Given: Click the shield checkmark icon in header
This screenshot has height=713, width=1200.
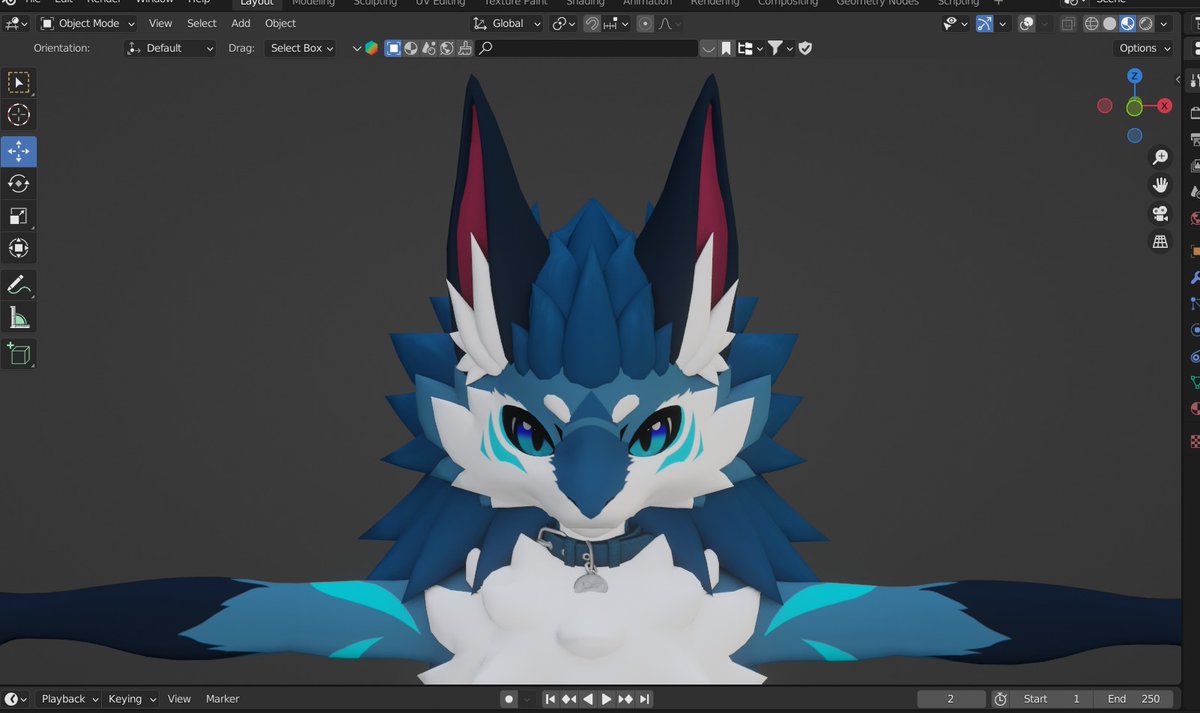Looking at the screenshot, I should (805, 48).
